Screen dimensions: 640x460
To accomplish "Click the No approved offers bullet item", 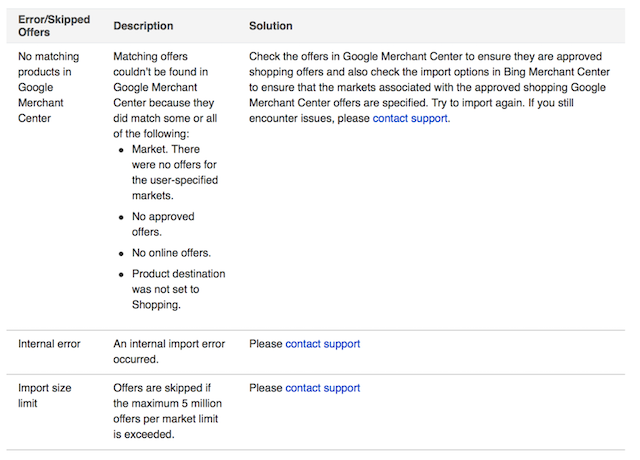I will pyautogui.click(x=163, y=224).
